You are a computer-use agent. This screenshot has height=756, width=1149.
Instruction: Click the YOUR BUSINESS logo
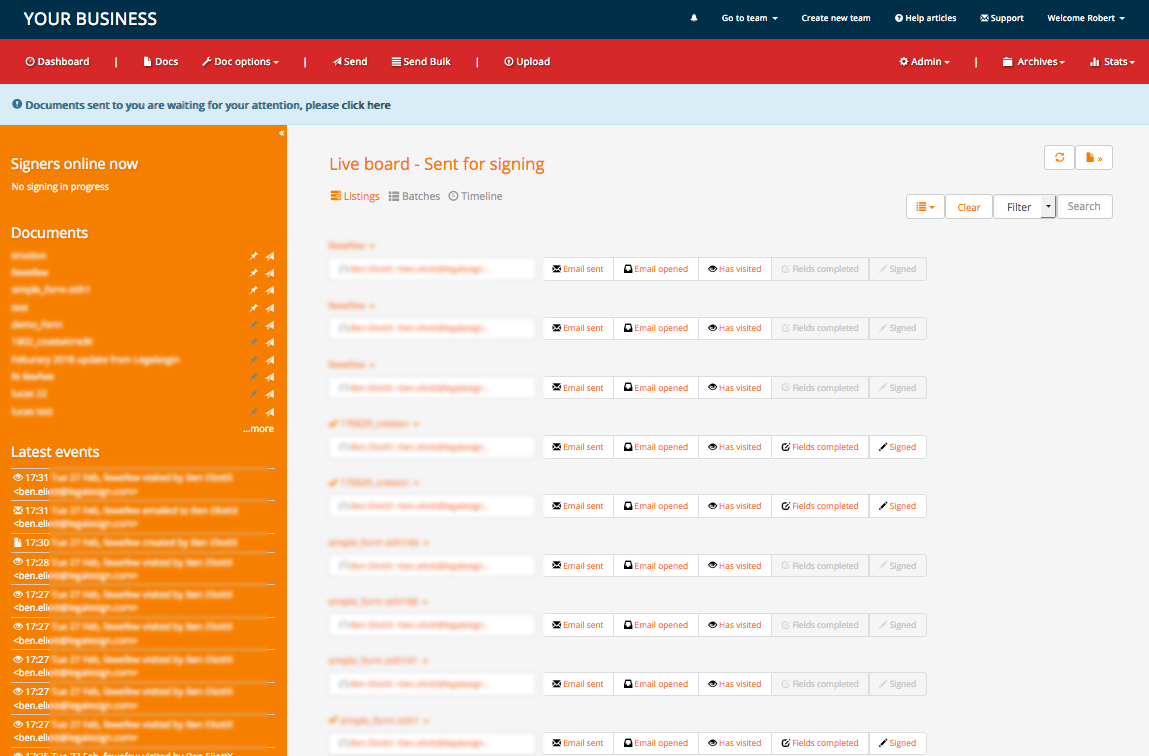coord(90,19)
